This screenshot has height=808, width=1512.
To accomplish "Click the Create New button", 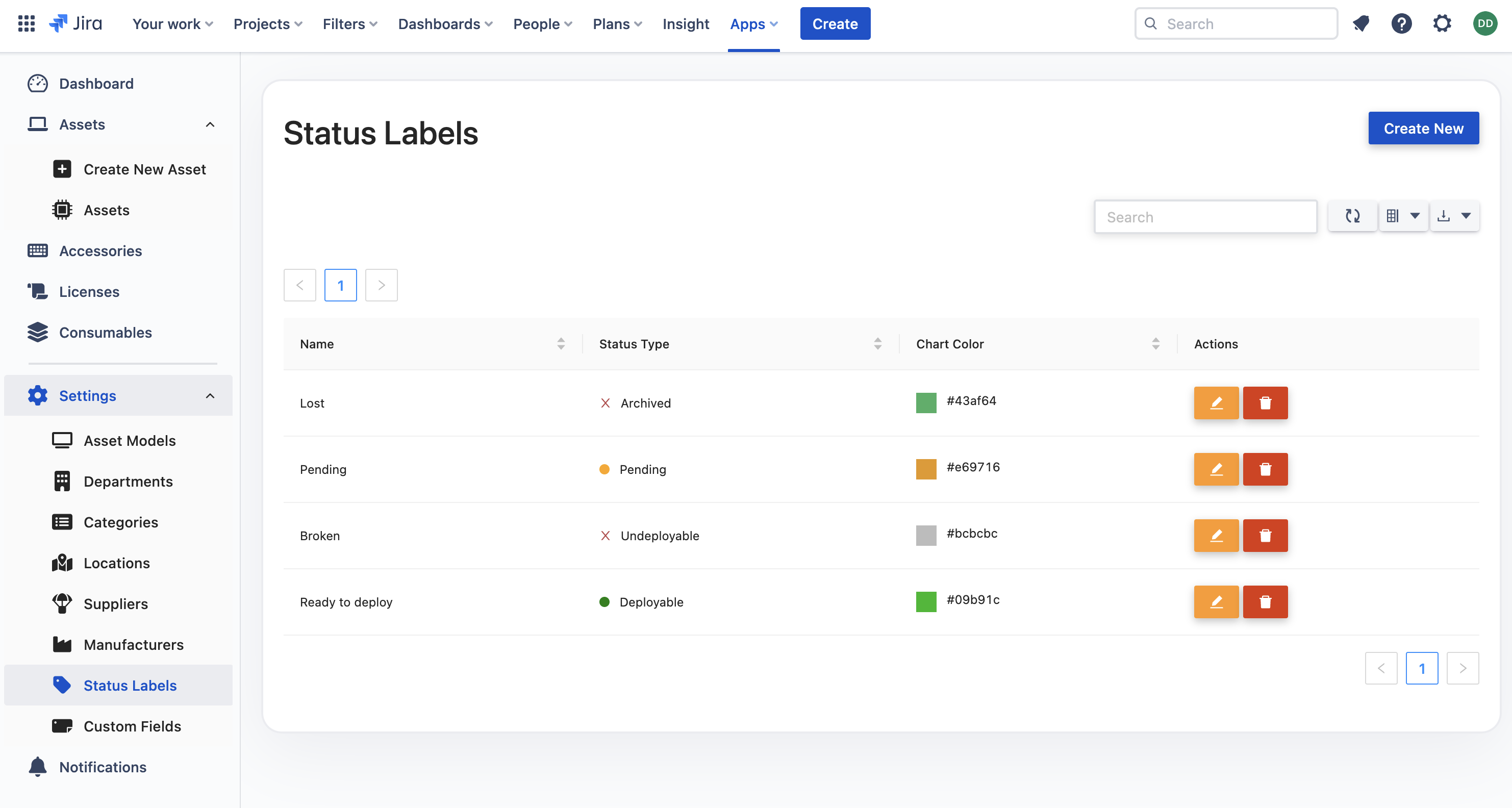I will coord(1423,128).
